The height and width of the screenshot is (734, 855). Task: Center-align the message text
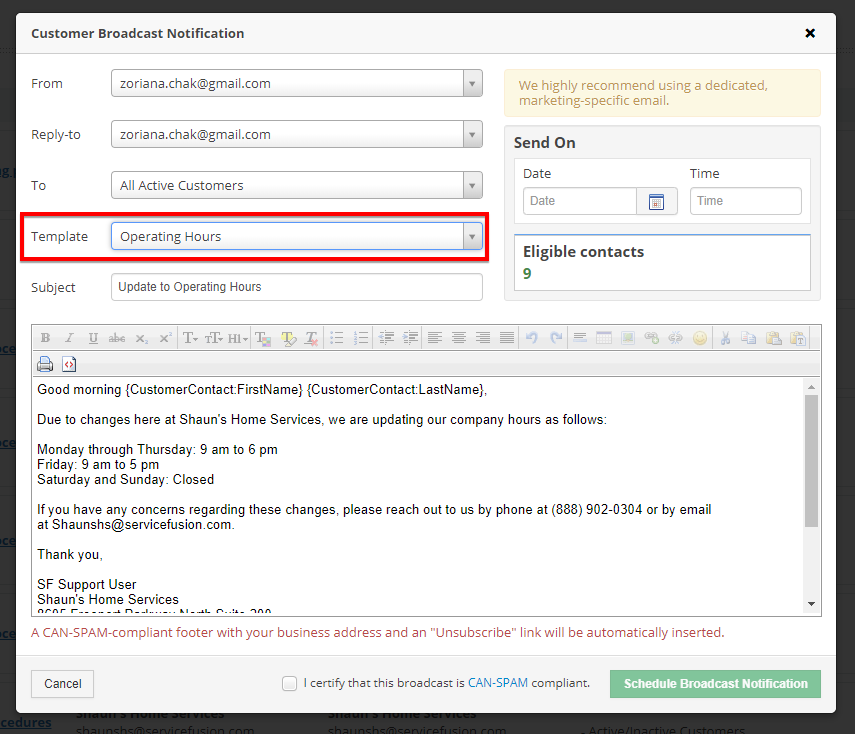(459, 338)
